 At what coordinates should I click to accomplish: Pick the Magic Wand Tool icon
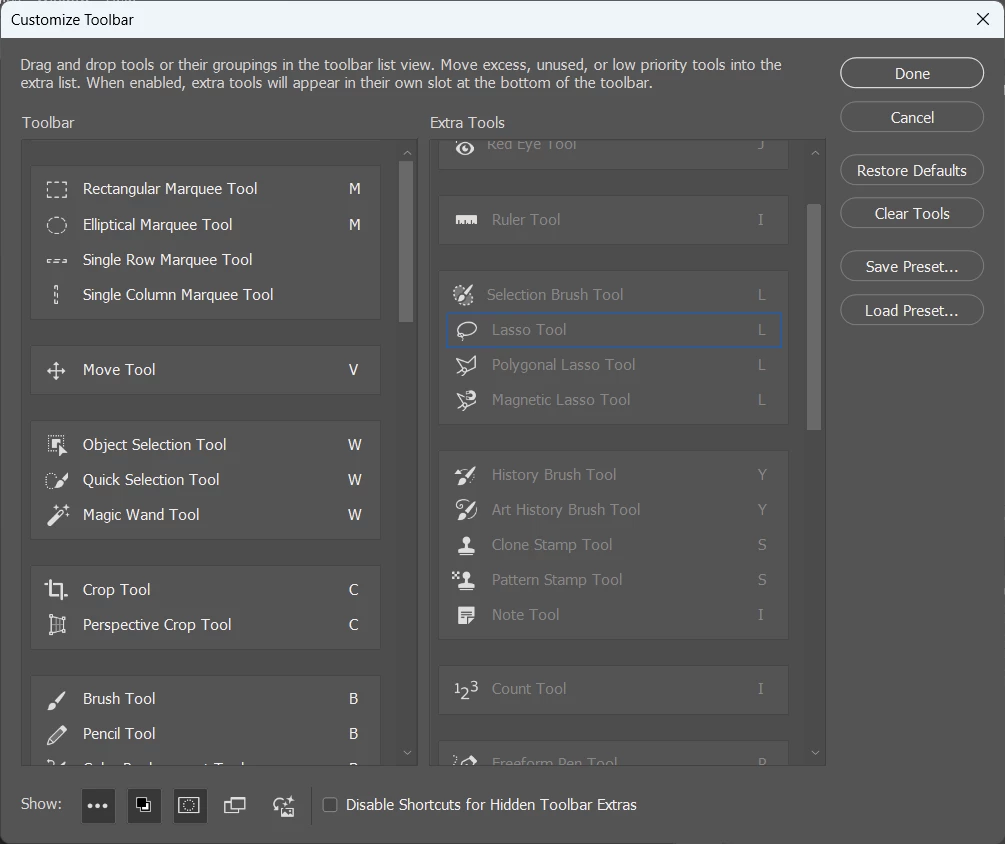pos(58,515)
